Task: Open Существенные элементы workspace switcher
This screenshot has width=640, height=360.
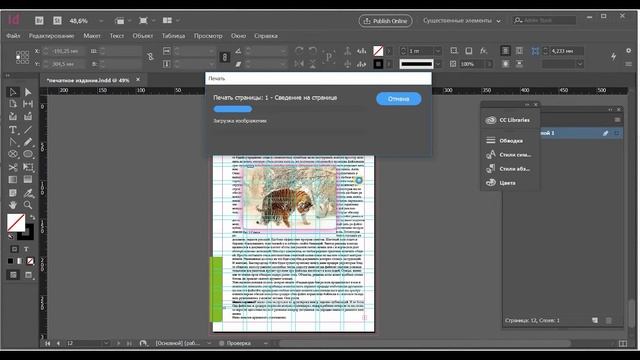Action: point(462,20)
